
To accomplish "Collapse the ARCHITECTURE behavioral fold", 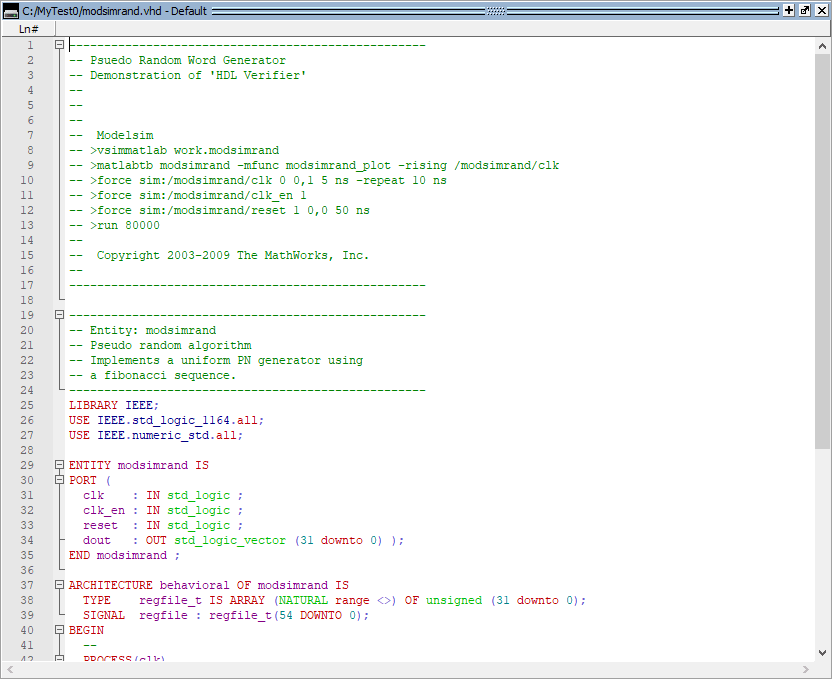I will [x=60, y=585].
